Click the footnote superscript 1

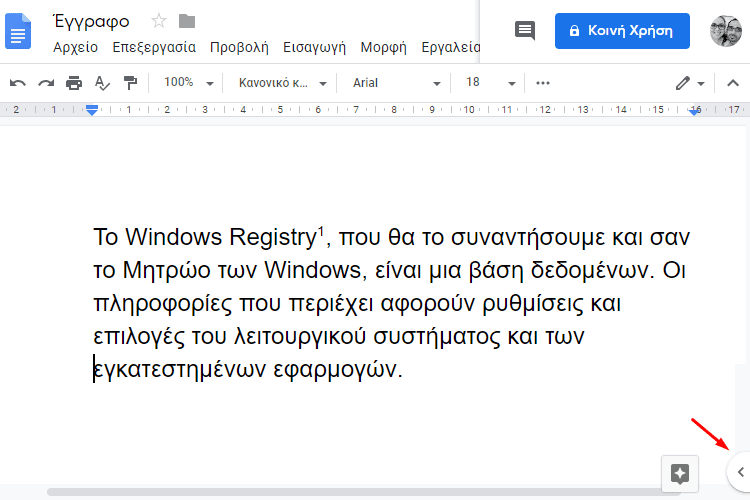tap(321, 231)
